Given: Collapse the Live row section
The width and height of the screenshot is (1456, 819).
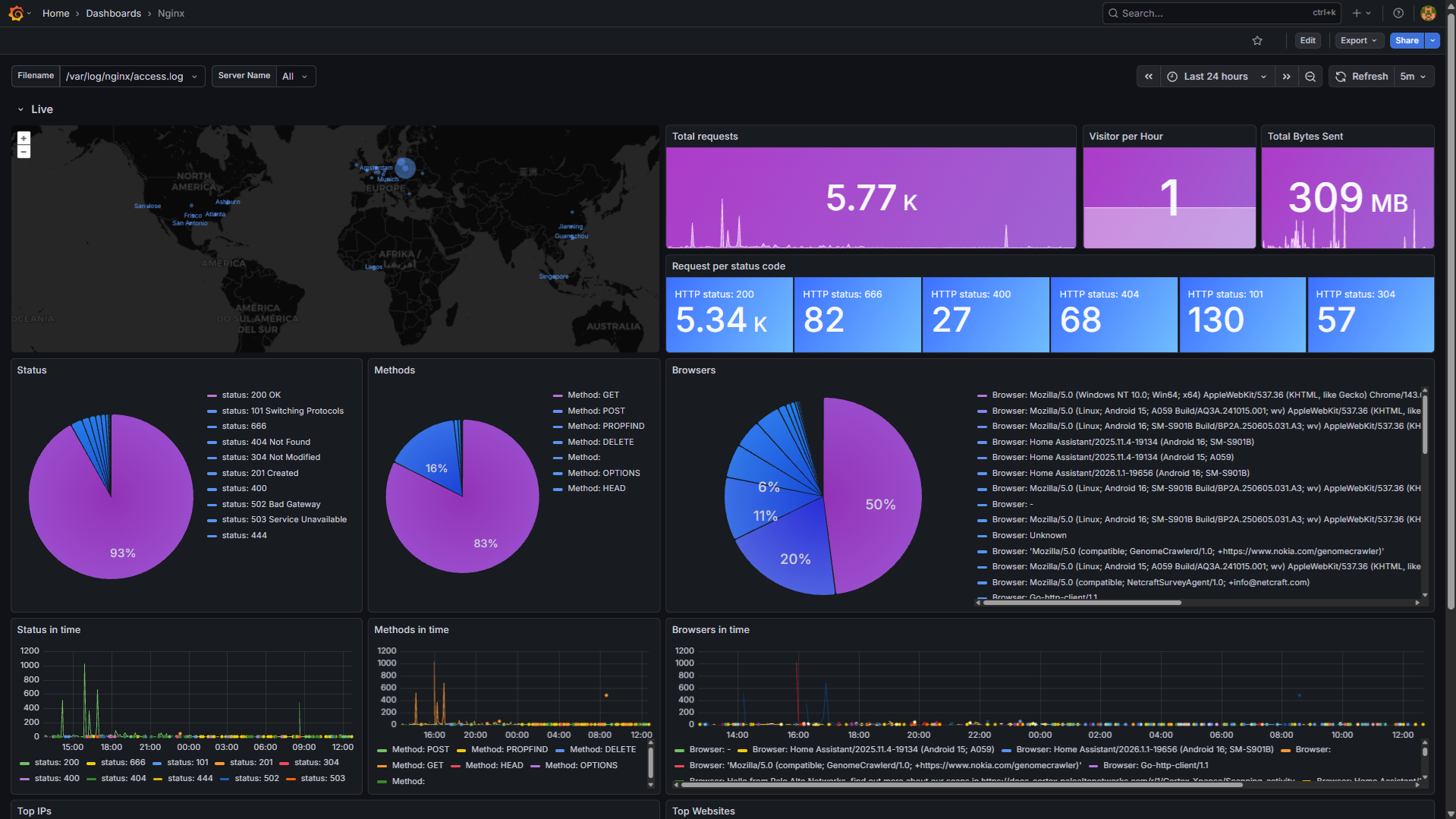Looking at the screenshot, I should tap(20, 110).
